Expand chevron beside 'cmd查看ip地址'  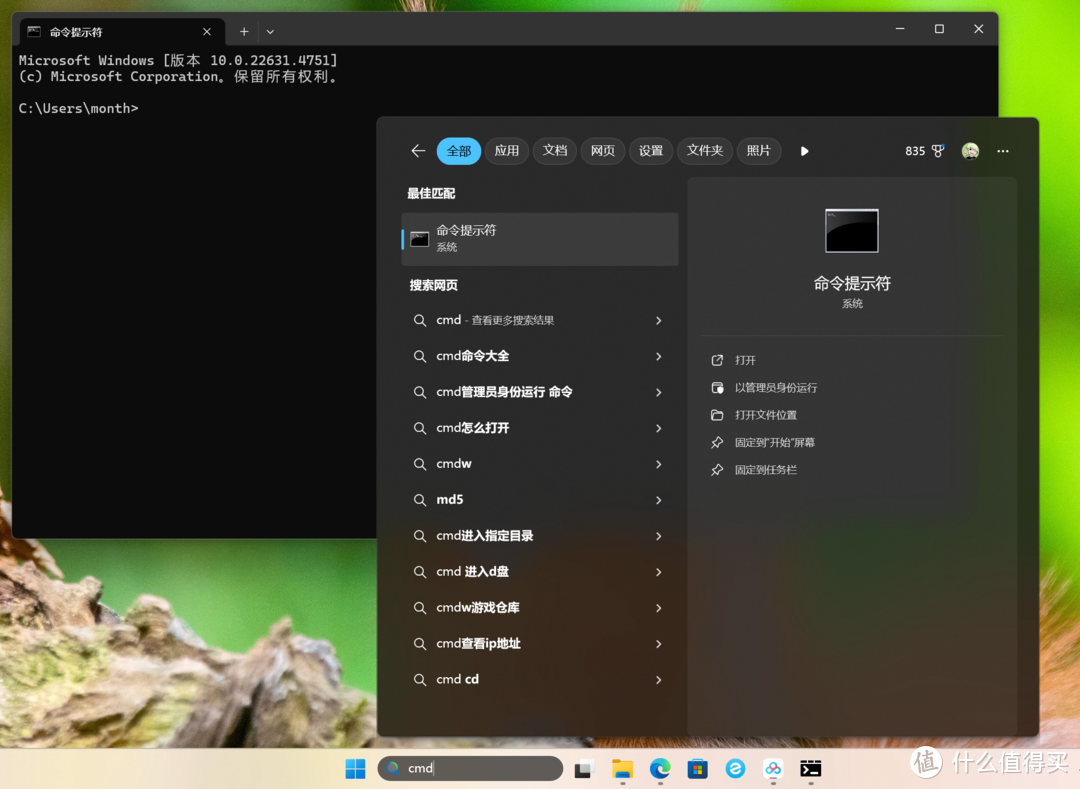(658, 643)
